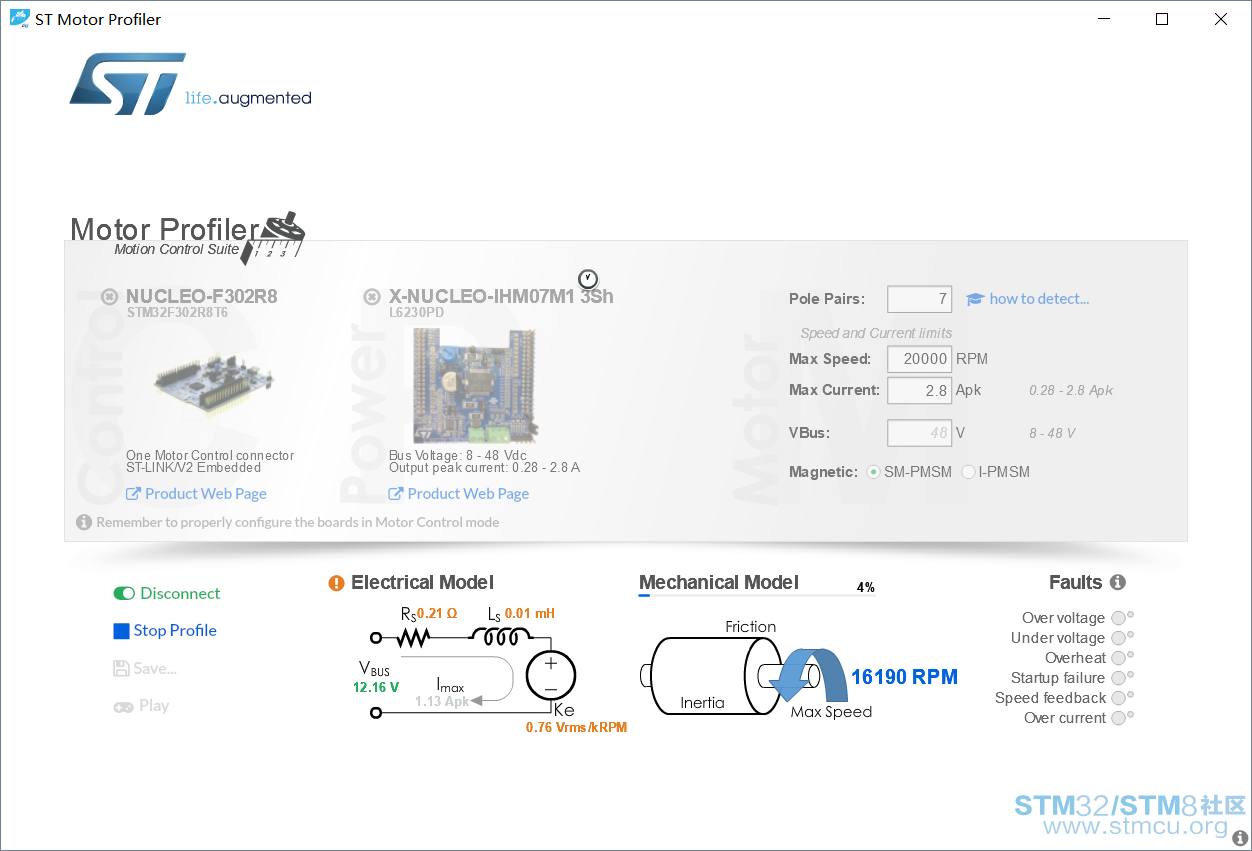Click the Rs resistor symbol

(x=412, y=637)
